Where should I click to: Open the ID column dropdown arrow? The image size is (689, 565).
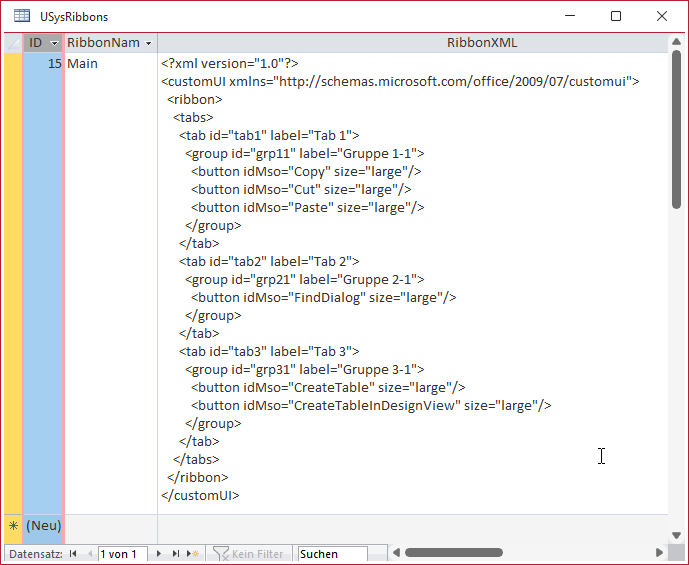pos(54,43)
